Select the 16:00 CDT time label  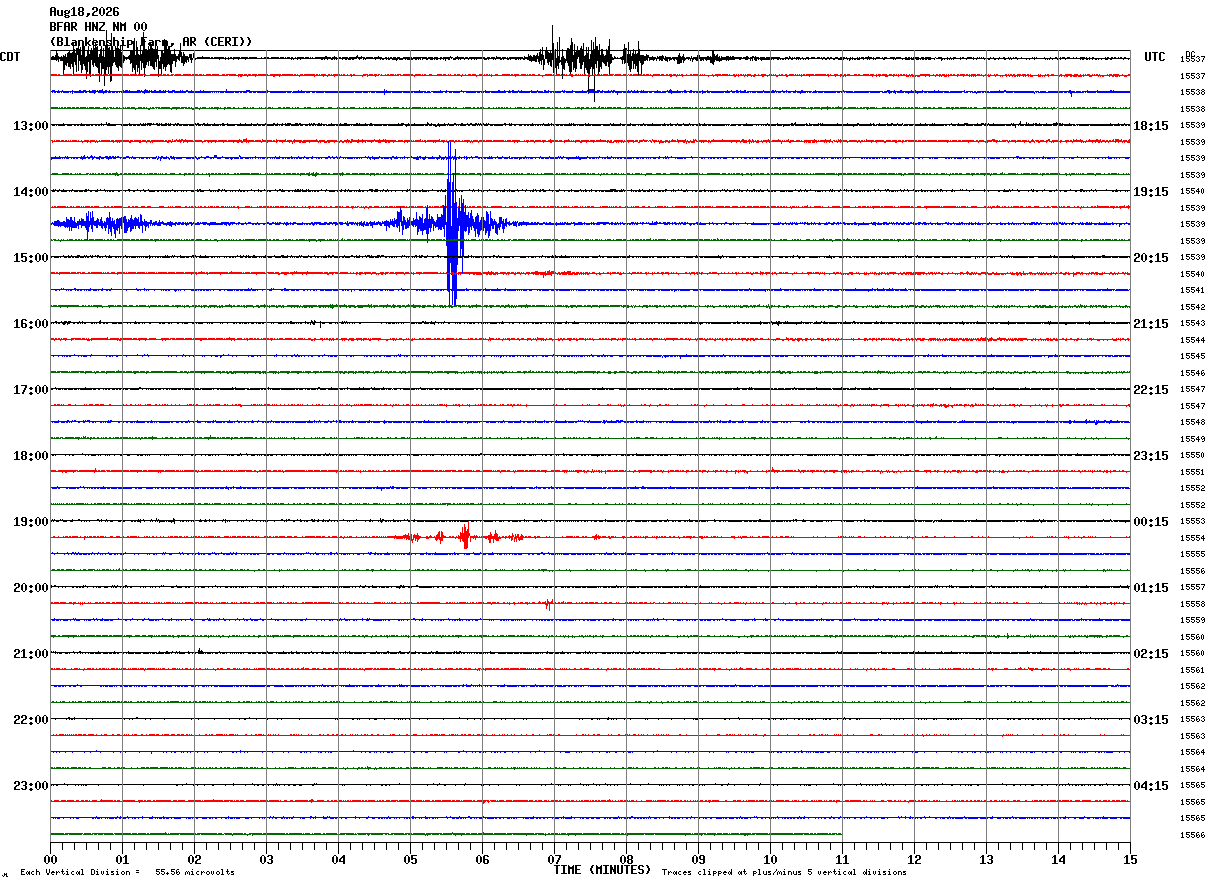point(30,324)
